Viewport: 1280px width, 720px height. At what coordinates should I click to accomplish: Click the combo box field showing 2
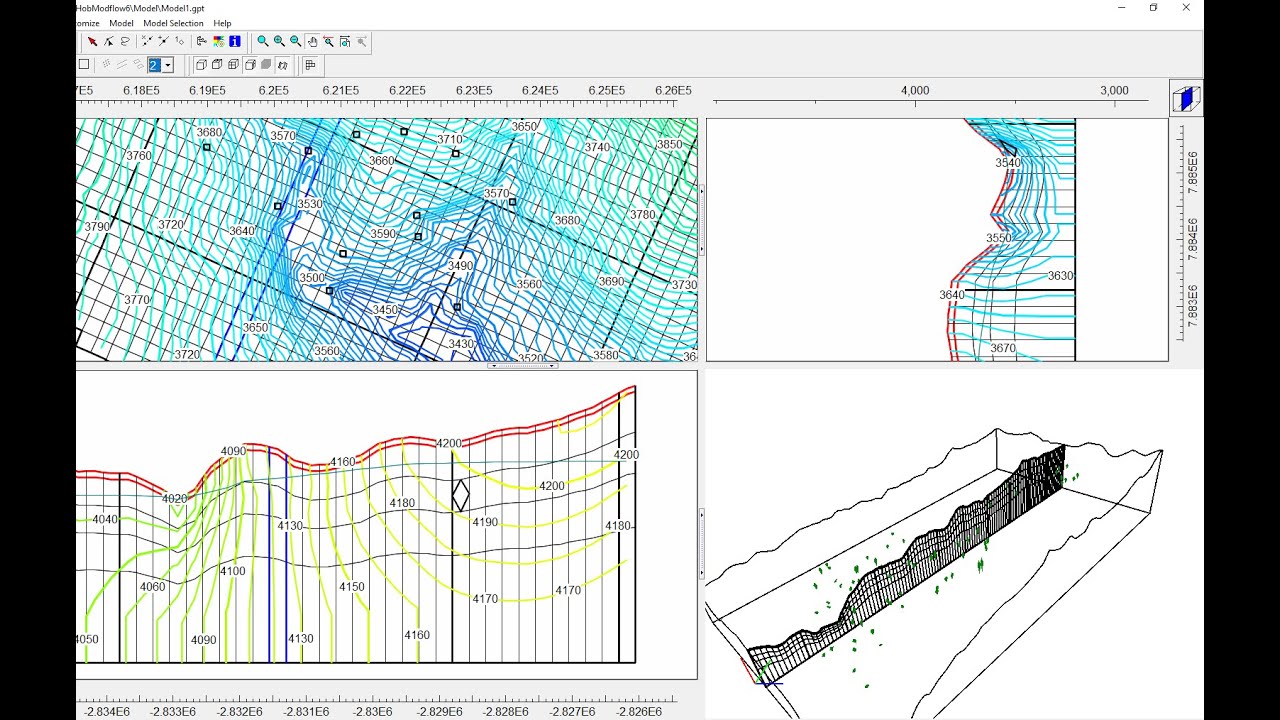[161, 65]
